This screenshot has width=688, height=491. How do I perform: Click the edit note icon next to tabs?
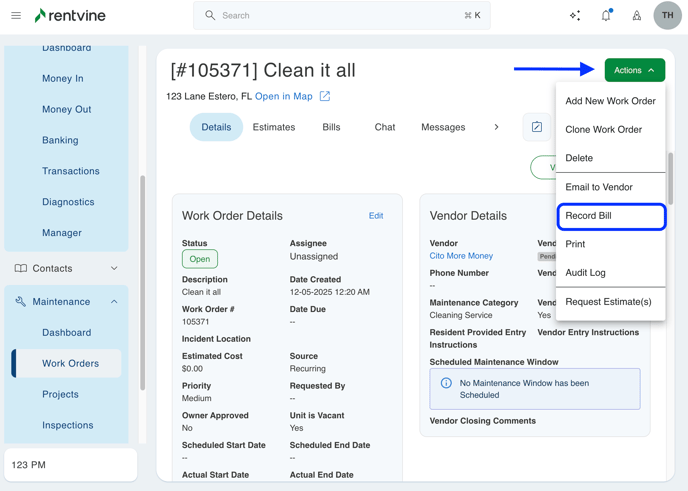pyautogui.click(x=537, y=127)
